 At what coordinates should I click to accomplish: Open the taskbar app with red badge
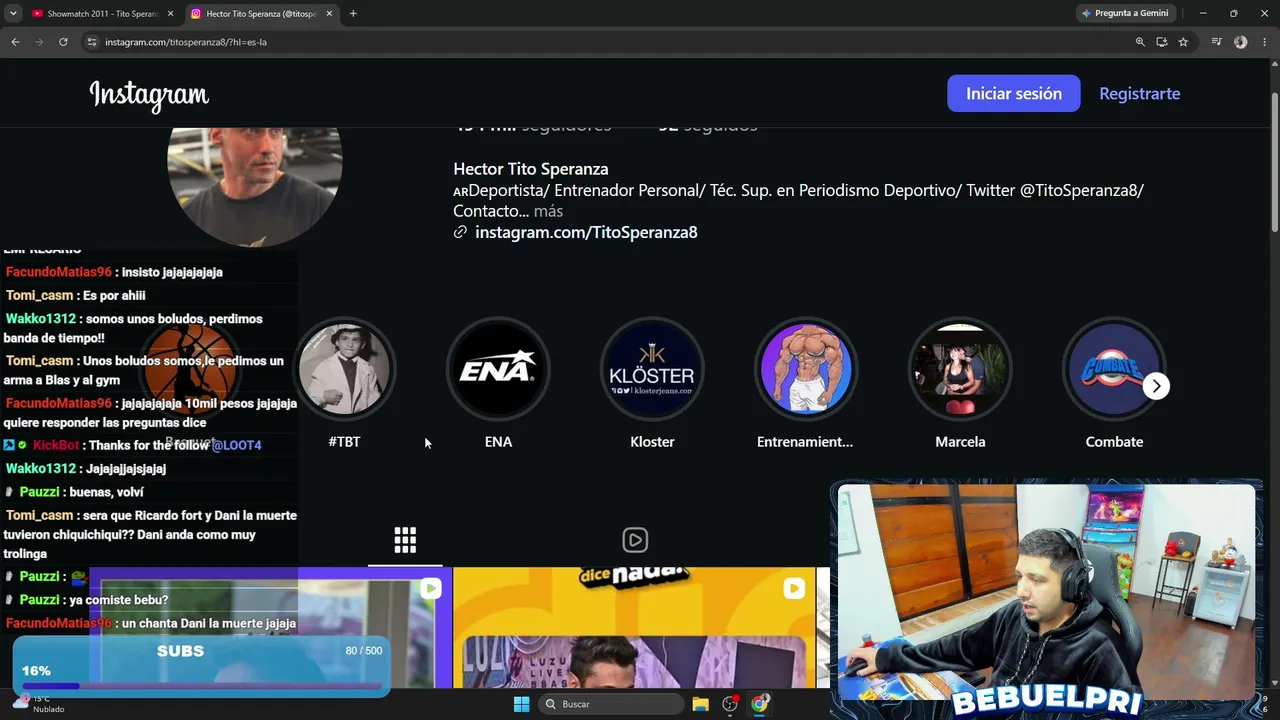pos(730,704)
